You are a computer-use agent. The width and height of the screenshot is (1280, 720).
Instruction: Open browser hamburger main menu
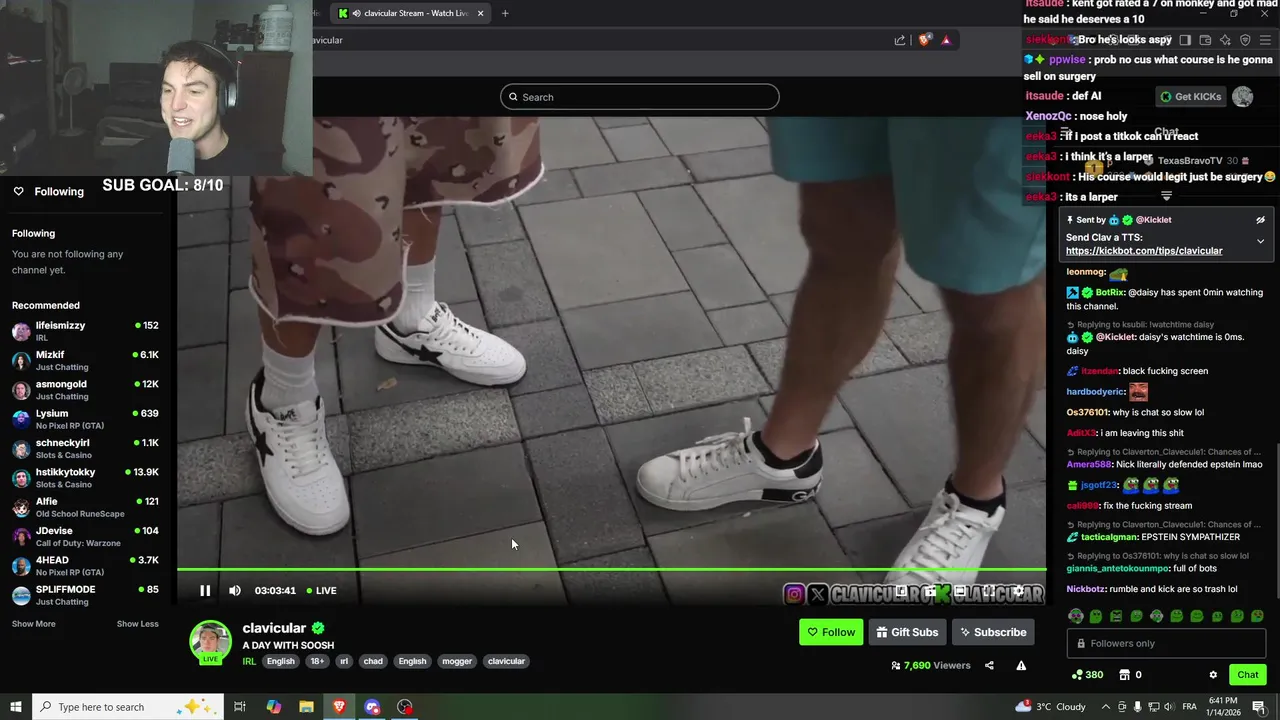(x=1265, y=40)
